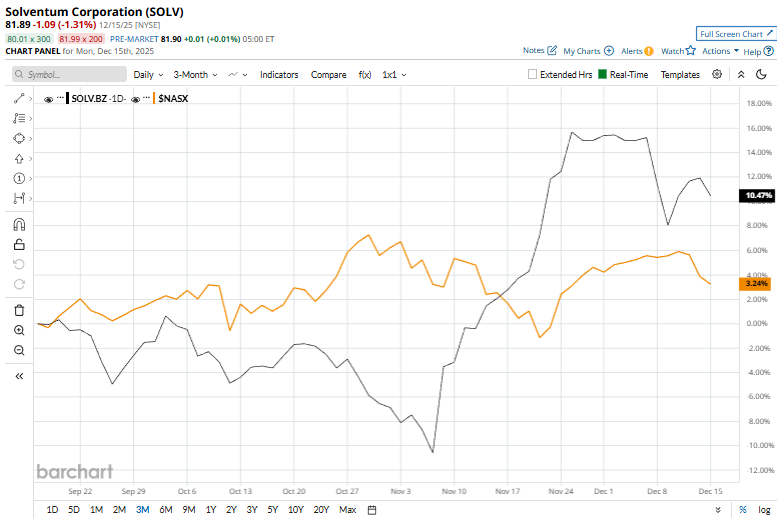Select the 9M range button
777x527 pixels.
point(188,510)
